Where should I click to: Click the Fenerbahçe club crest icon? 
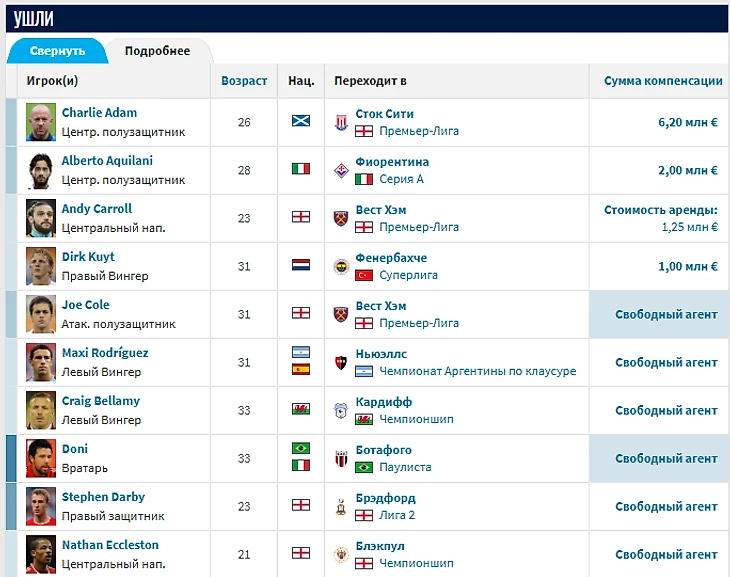click(x=341, y=266)
